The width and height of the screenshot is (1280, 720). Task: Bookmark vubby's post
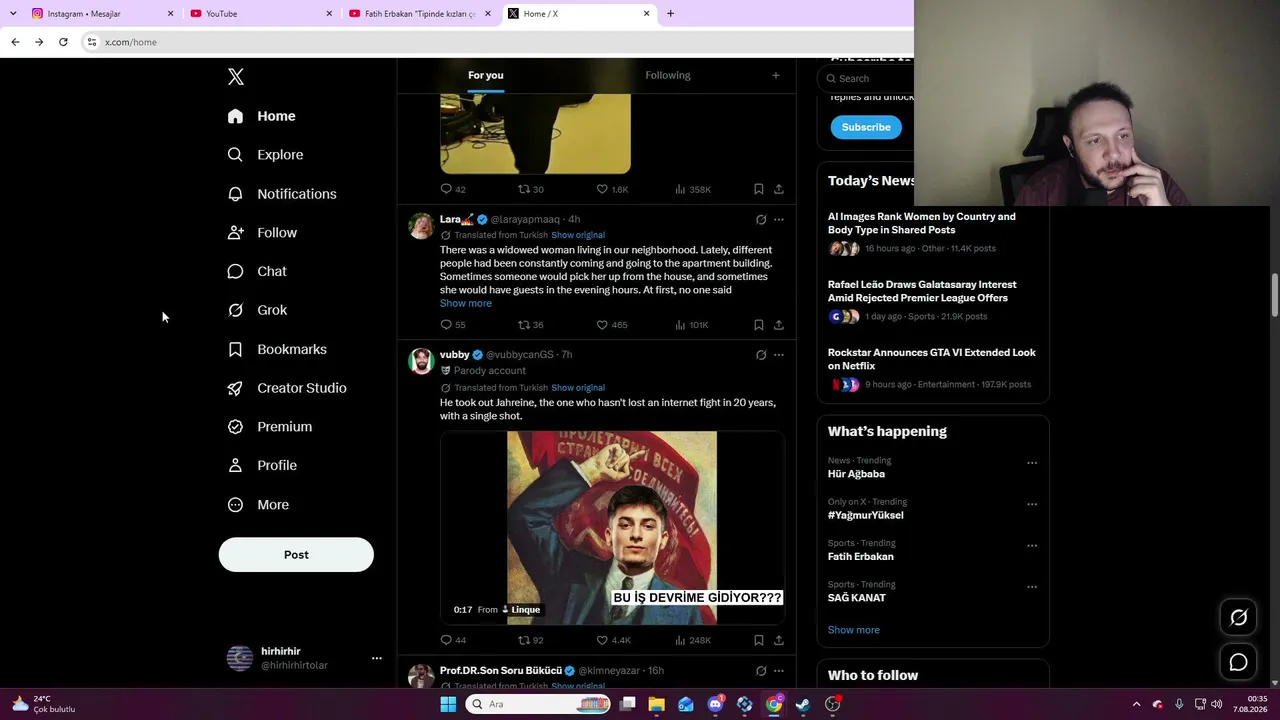point(758,640)
